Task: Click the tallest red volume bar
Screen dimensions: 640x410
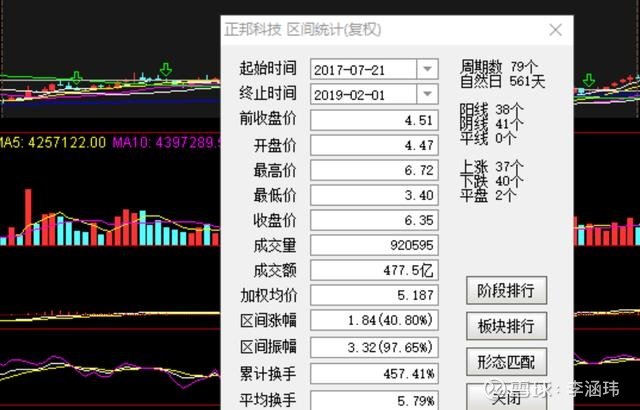Action: click(28, 217)
